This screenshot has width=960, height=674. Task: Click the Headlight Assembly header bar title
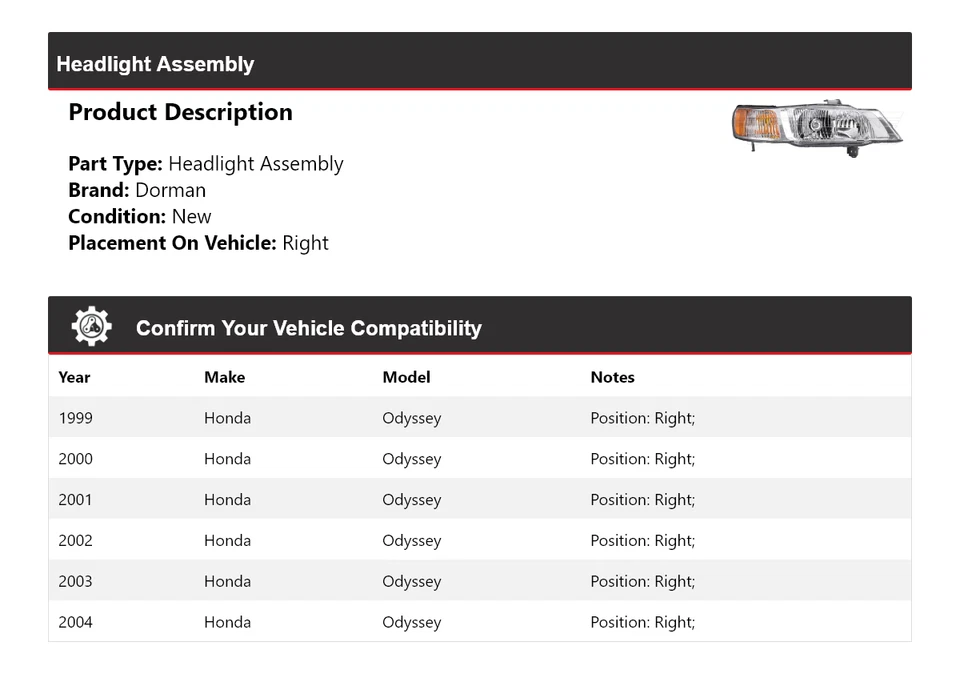pyautogui.click(x=155, y=64)
